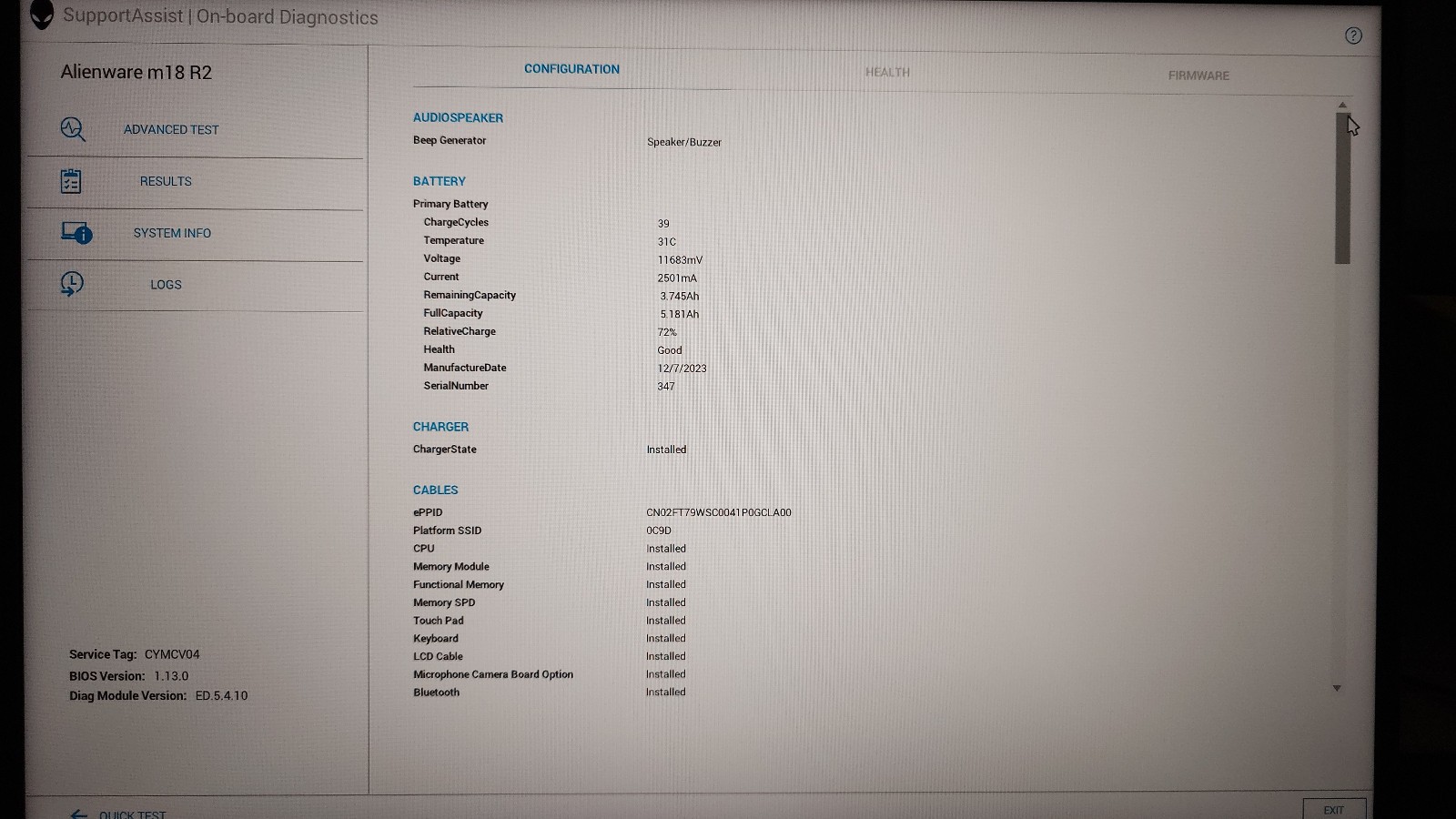This screenshot has height=819, width=1456.
Task: Click the ChargerState label
Action: click(x=444, y=450)
